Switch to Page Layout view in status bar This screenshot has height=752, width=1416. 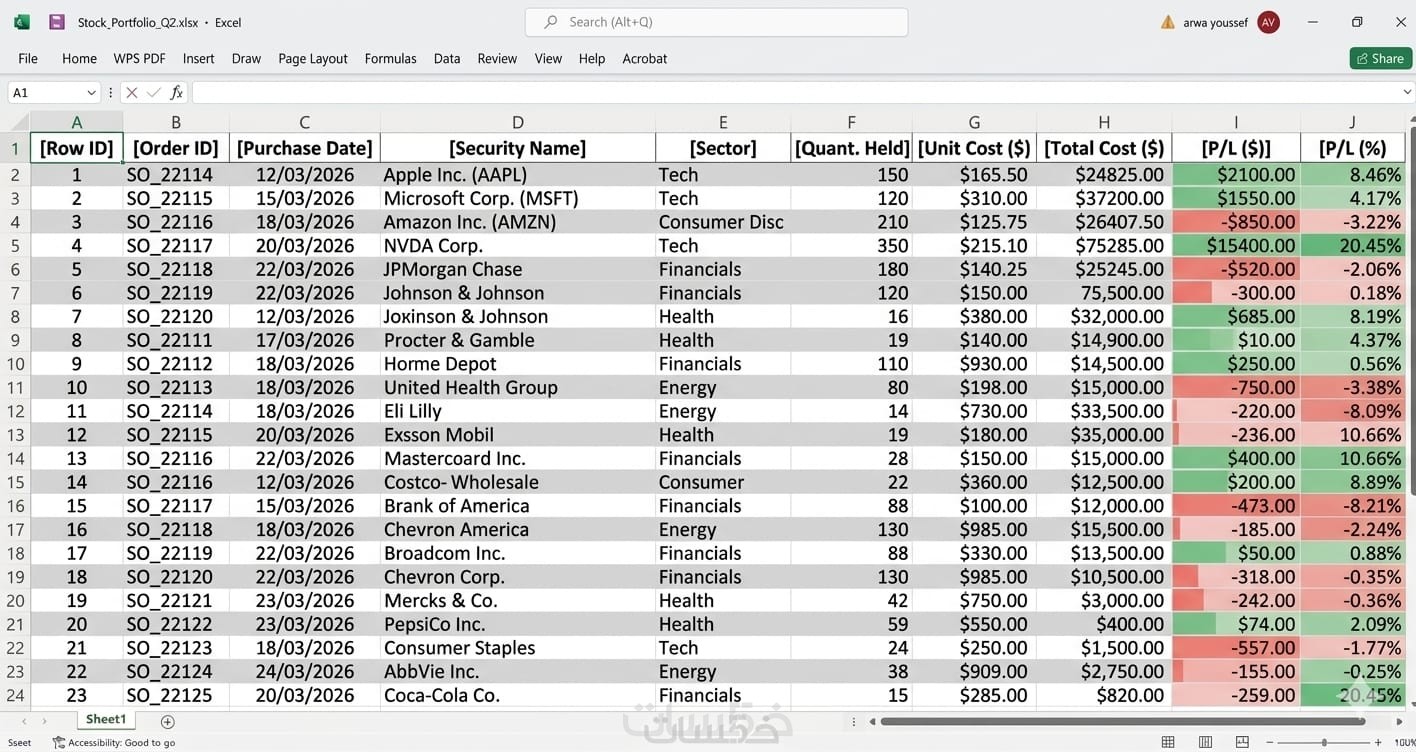click(x=1205, y=742)
